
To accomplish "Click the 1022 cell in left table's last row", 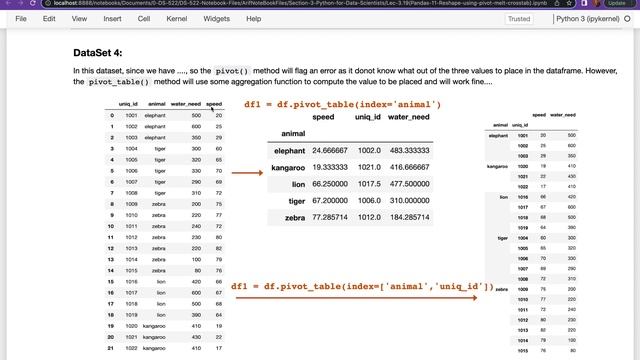I will [x=131, y=348].
